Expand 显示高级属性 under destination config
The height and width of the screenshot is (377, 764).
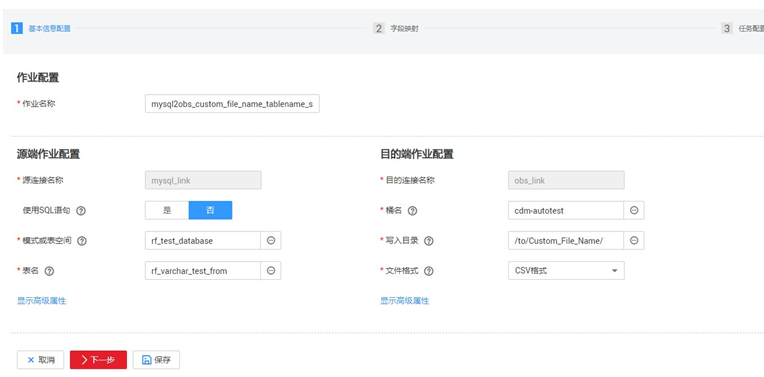pos(404,301)
